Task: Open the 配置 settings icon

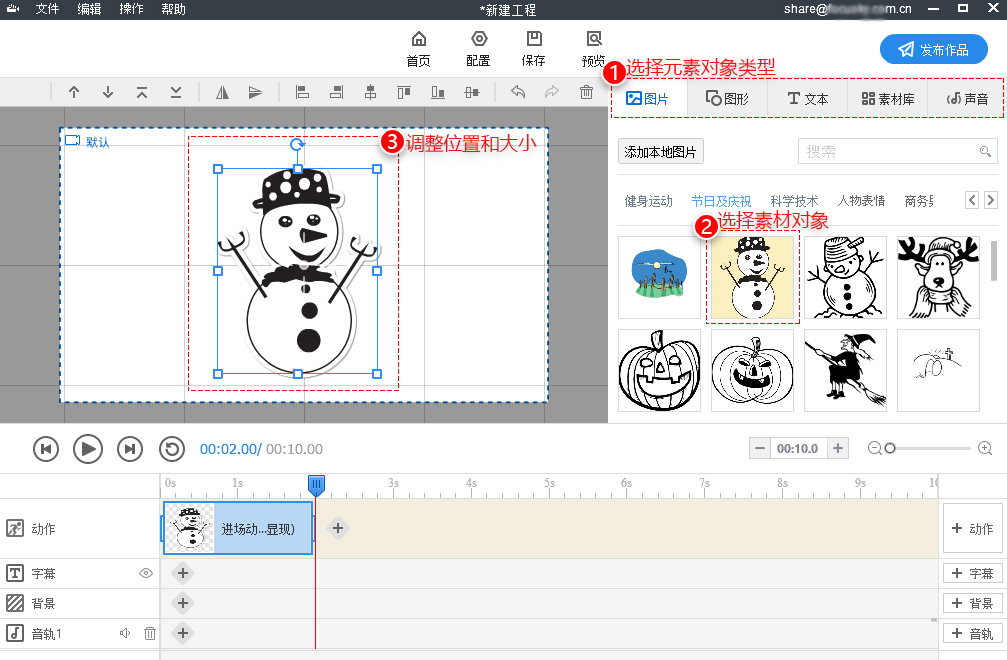Action: pos(478,49)
